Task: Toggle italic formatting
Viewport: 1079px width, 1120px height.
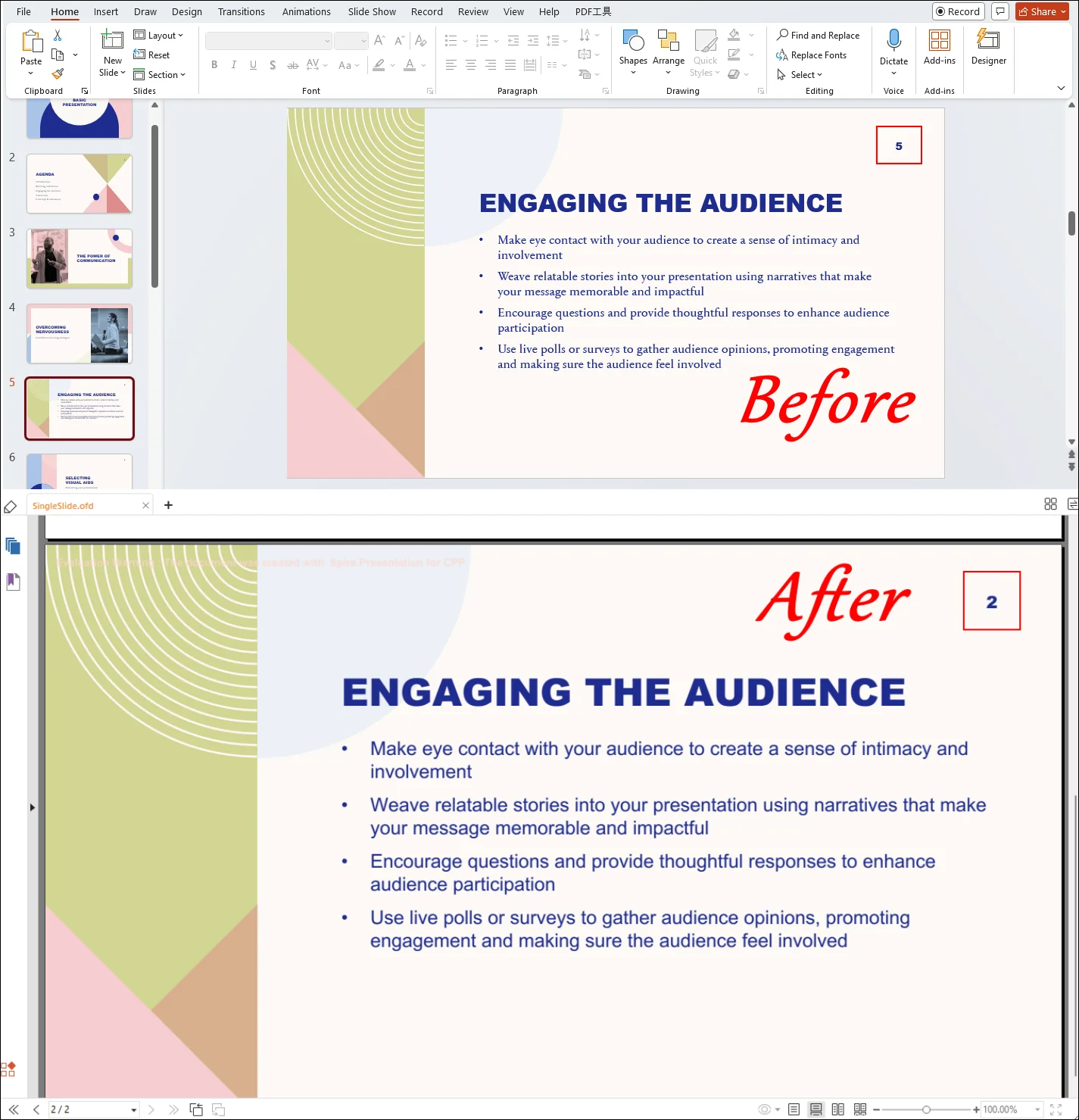Action: 234,65
